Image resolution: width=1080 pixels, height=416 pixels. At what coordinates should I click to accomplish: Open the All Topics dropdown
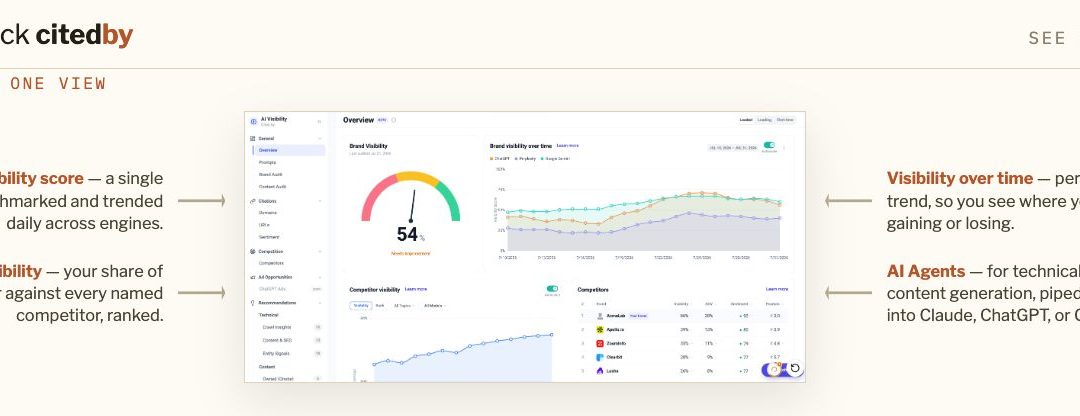click(x=404, y=306)
